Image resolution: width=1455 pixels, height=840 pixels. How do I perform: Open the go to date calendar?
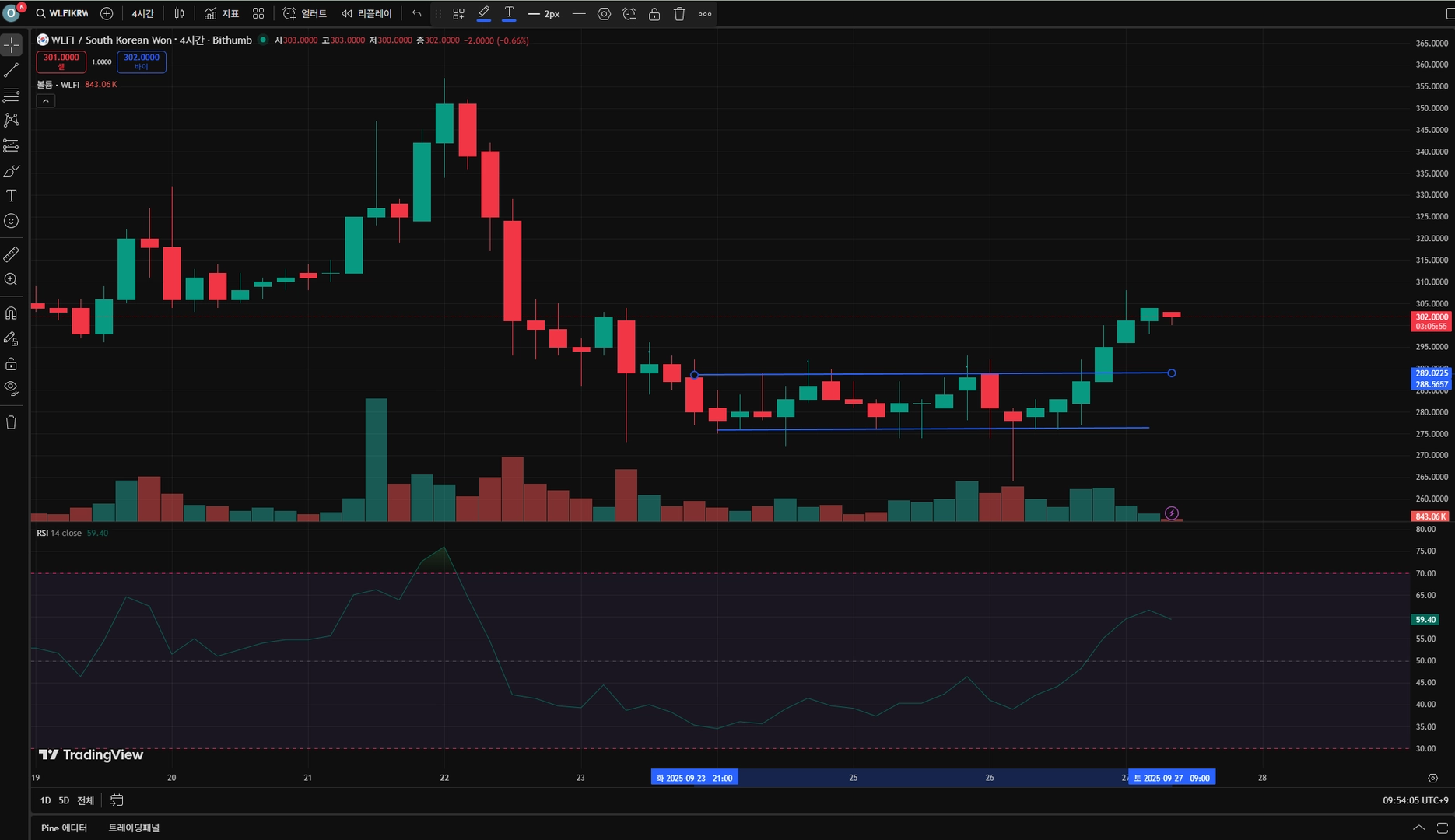point(117,800)
